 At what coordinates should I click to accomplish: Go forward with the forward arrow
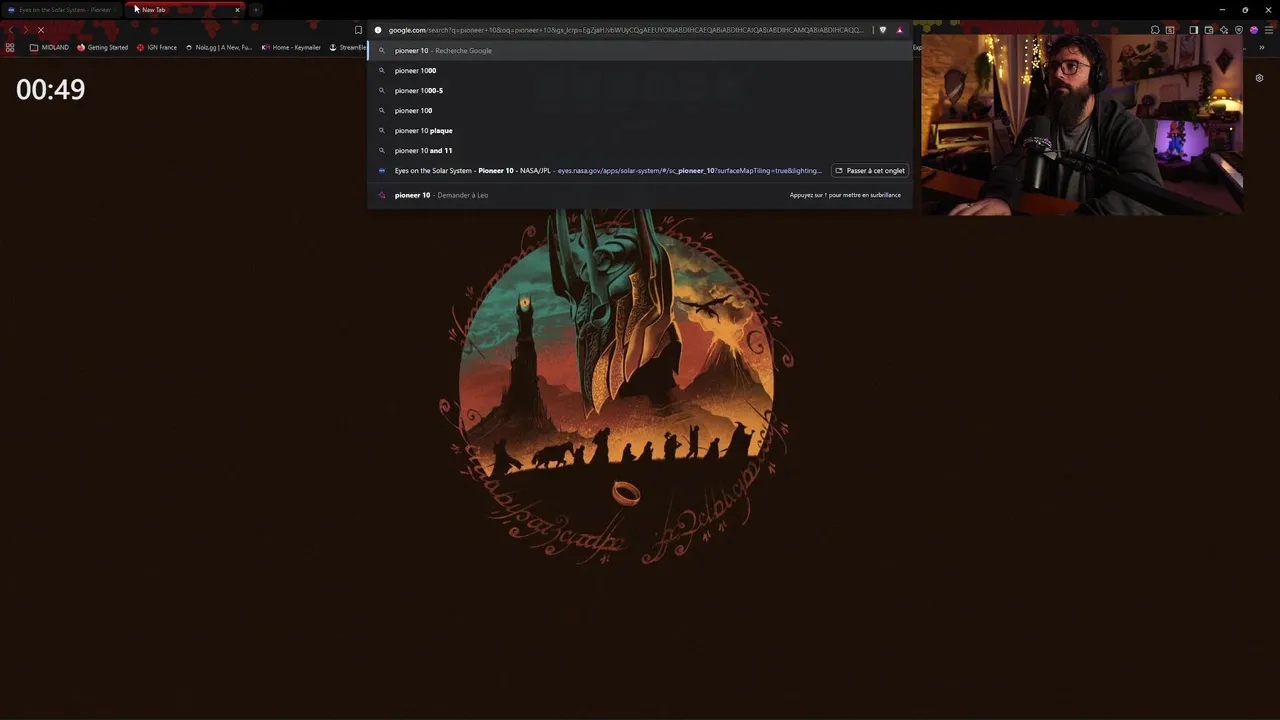[25, 30]
